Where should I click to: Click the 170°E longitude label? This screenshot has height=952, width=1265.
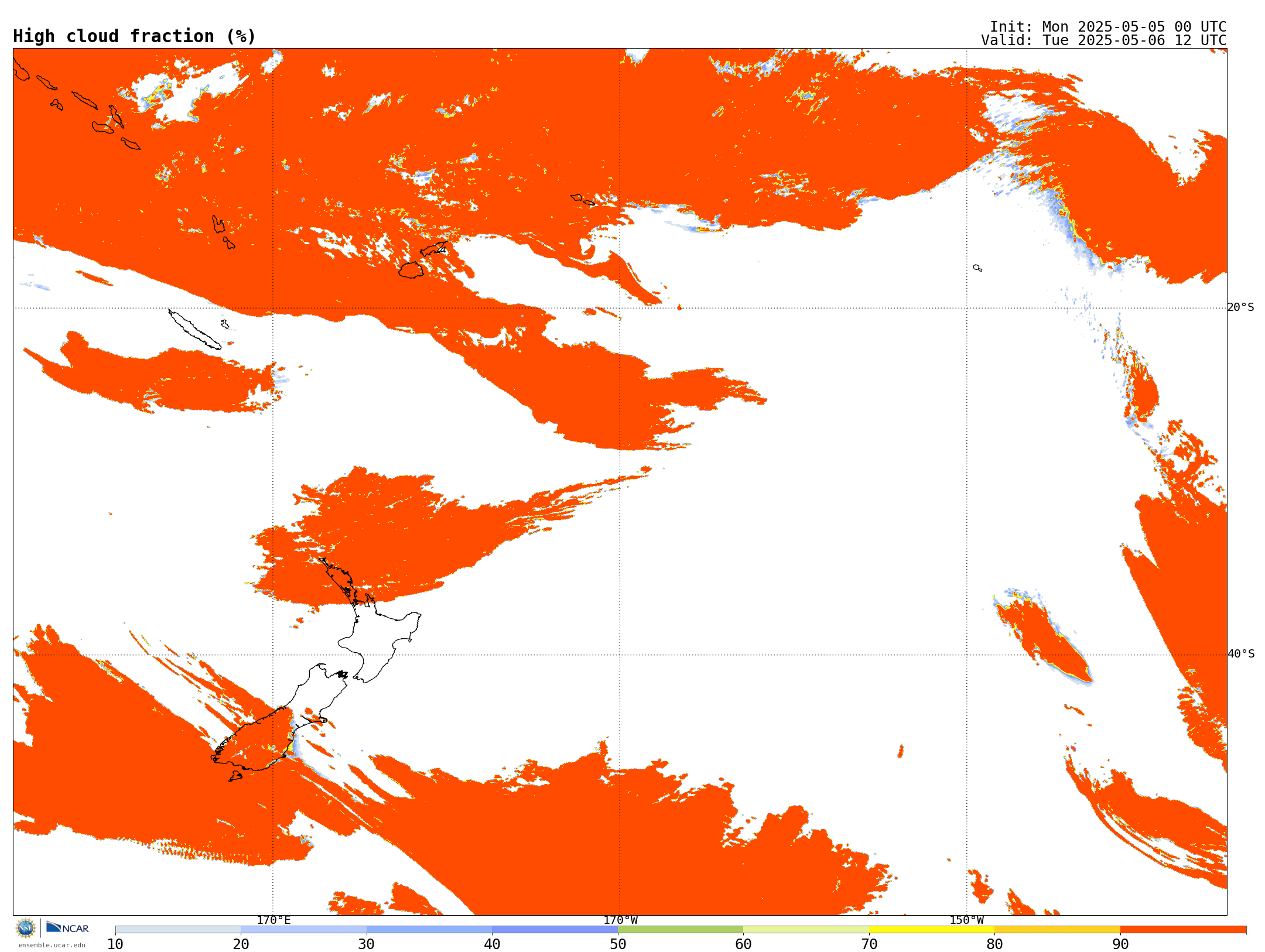tap(273, 920)
